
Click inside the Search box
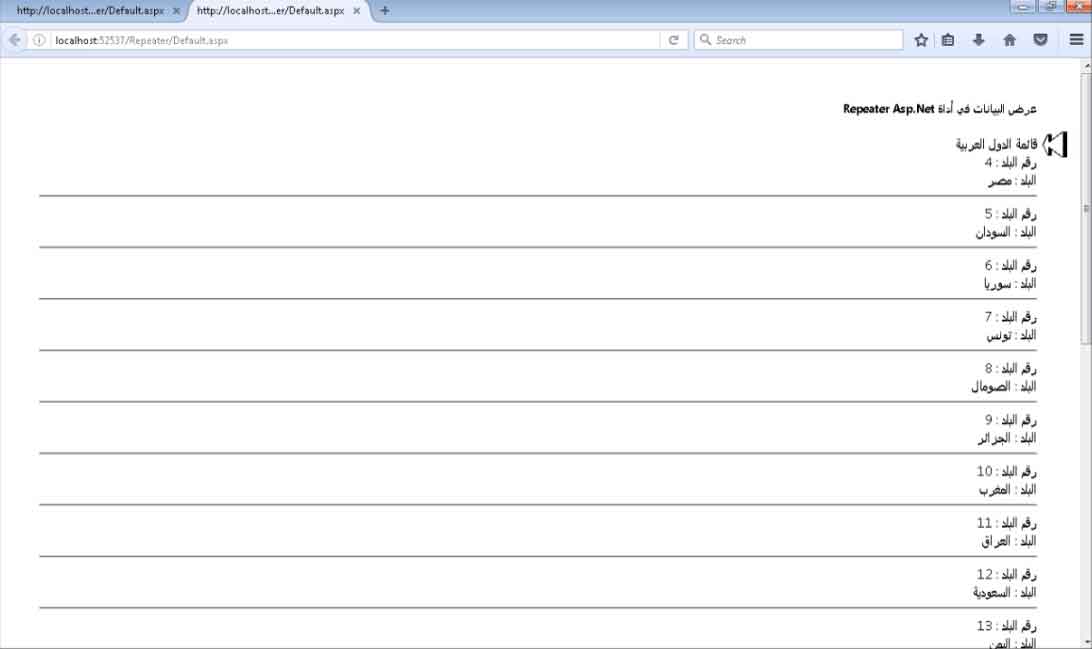coord(805,40)
